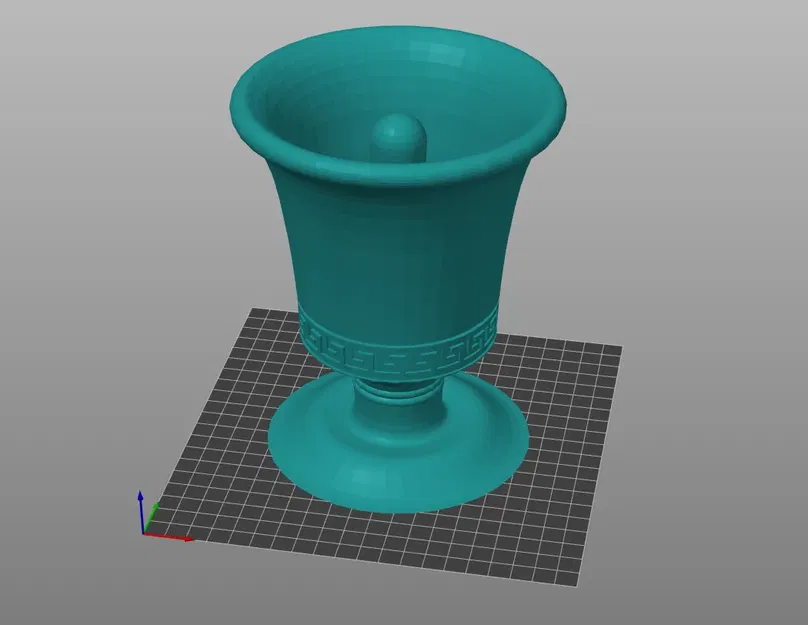The image size is (808, 625).
Task: Click the vase's narrow stem
Action: click(x=400, y=390)
